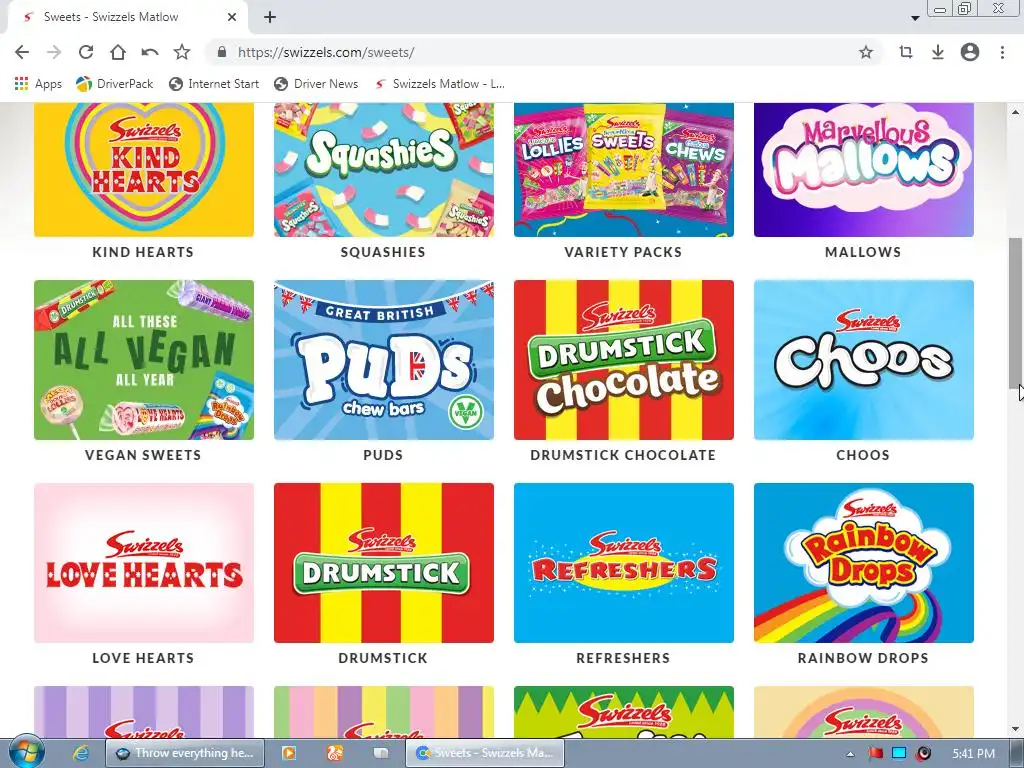Open the Great British Puds image

(x=384, y=360)
